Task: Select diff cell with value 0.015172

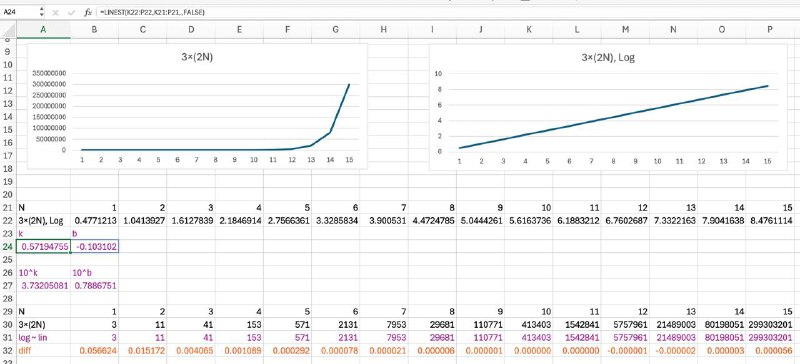Action: coord(143,350)
